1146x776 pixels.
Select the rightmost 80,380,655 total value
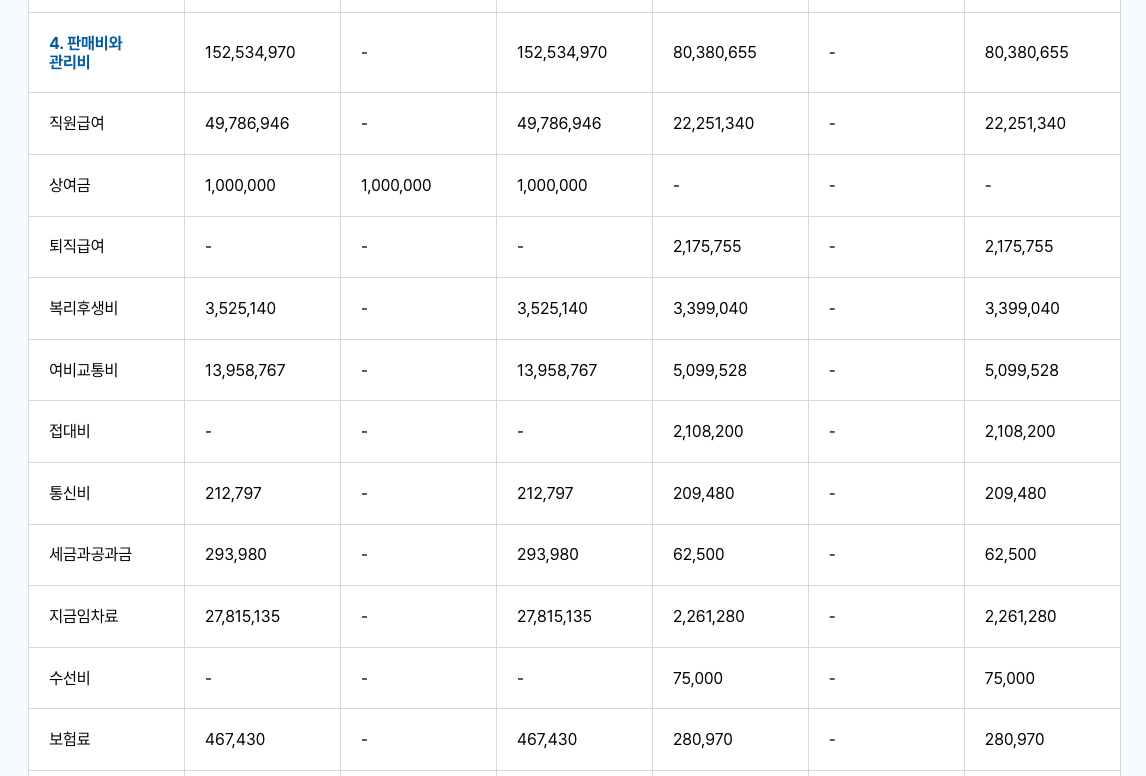[1027, 52]
